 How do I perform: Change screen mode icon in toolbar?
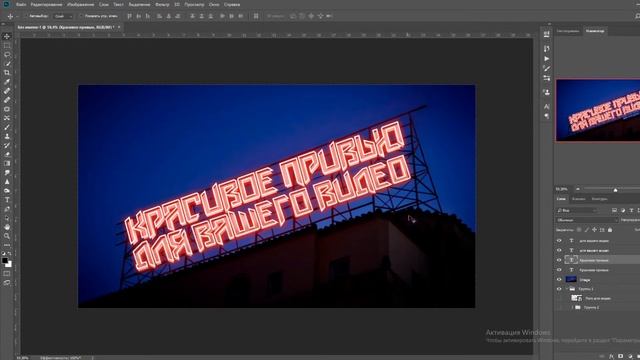(7, 282)
